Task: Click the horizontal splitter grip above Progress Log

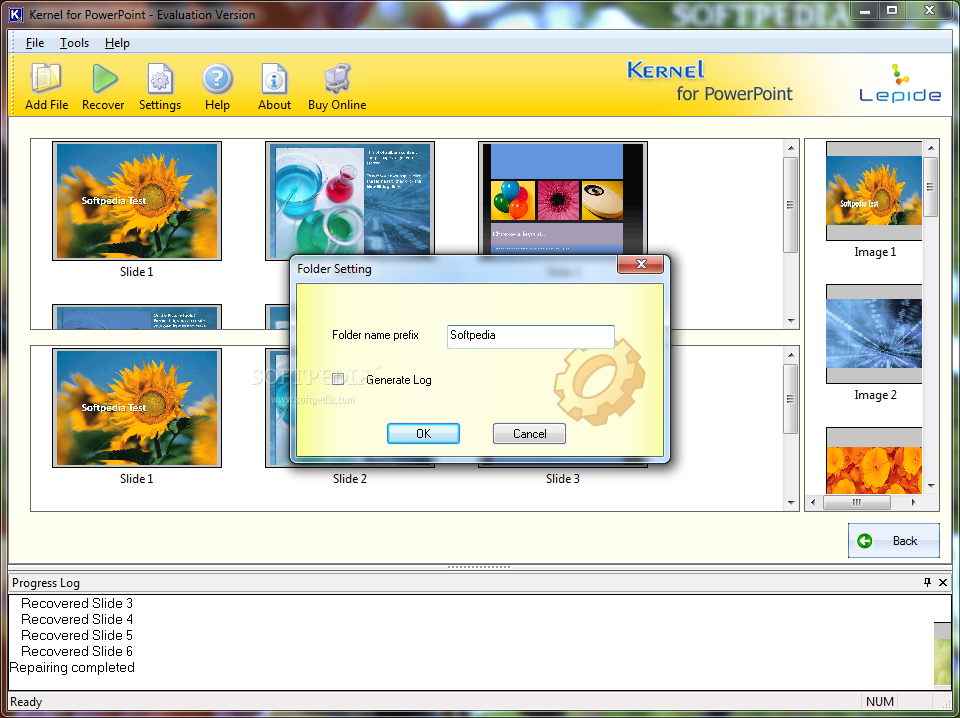Action: 479,567
